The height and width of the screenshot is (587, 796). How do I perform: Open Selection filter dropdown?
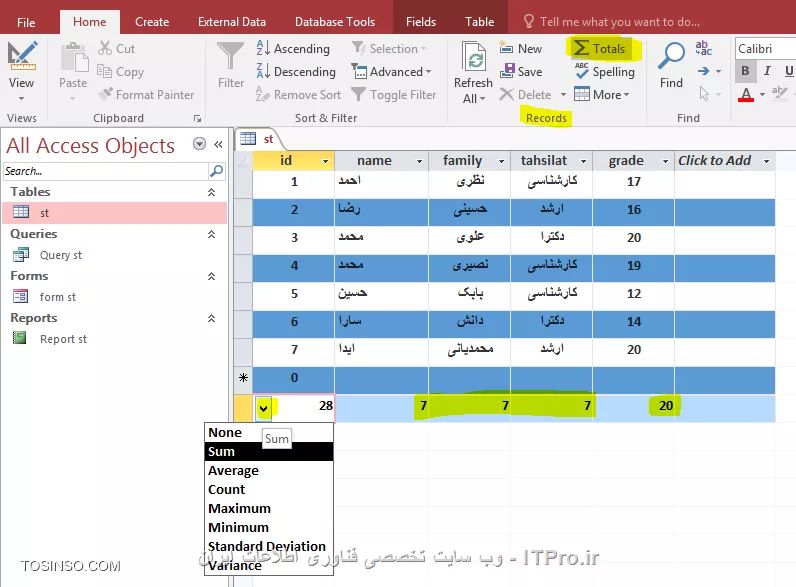[x=389, y=49]
